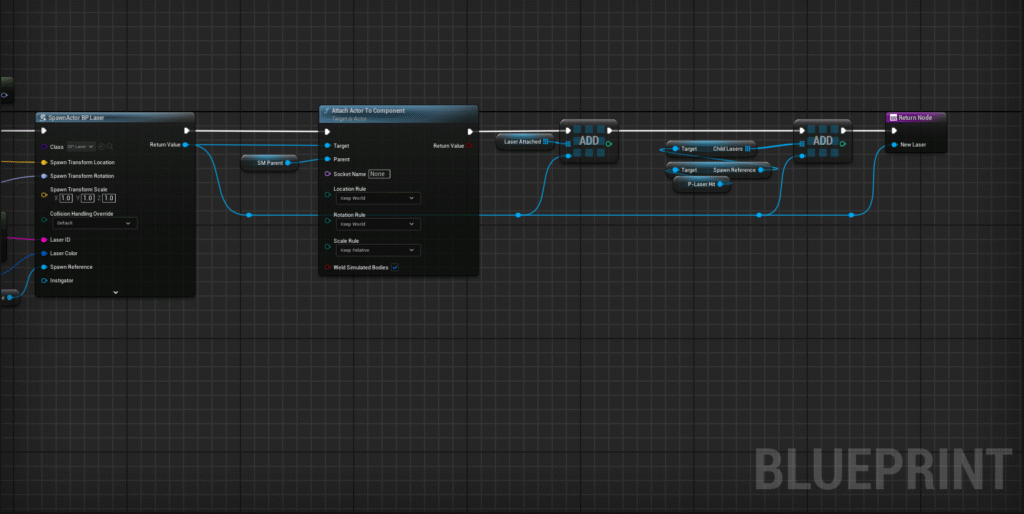This screenshot has height=514, width=1024.
Task: Click the Attach Actor To Component function icon
Action: pyautogui.click(x=327, y=111)
